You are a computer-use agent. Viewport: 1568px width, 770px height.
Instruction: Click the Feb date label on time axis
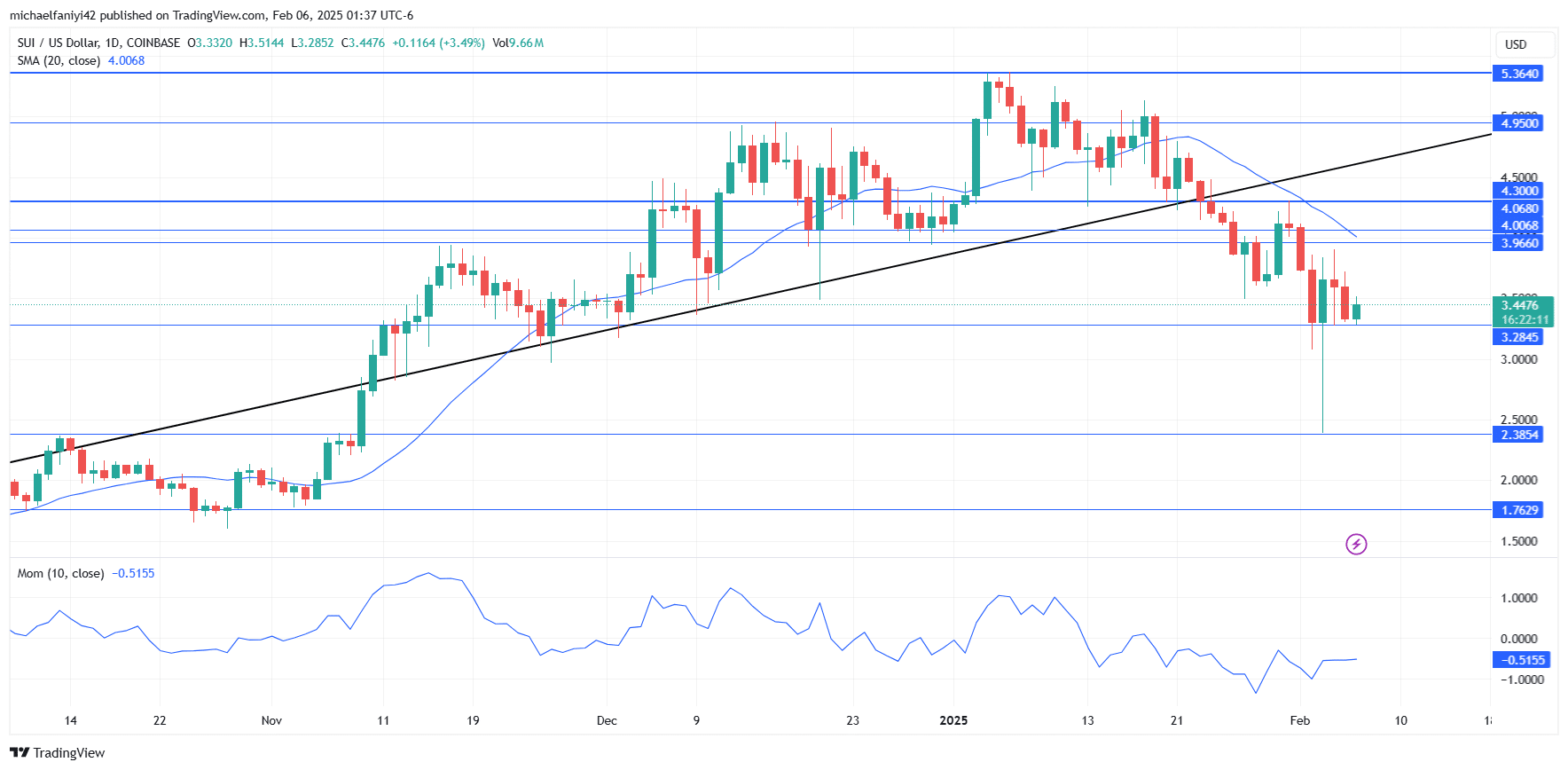point(1299,720)
